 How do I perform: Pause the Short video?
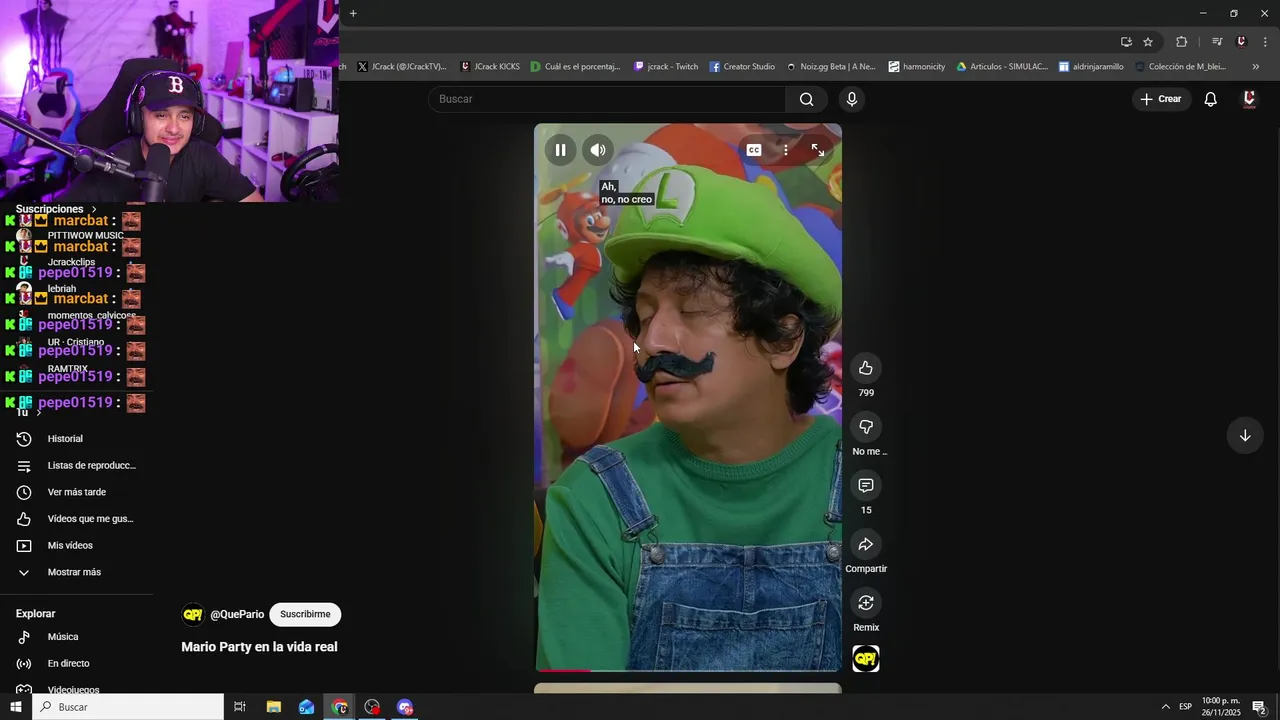point(560,150)
